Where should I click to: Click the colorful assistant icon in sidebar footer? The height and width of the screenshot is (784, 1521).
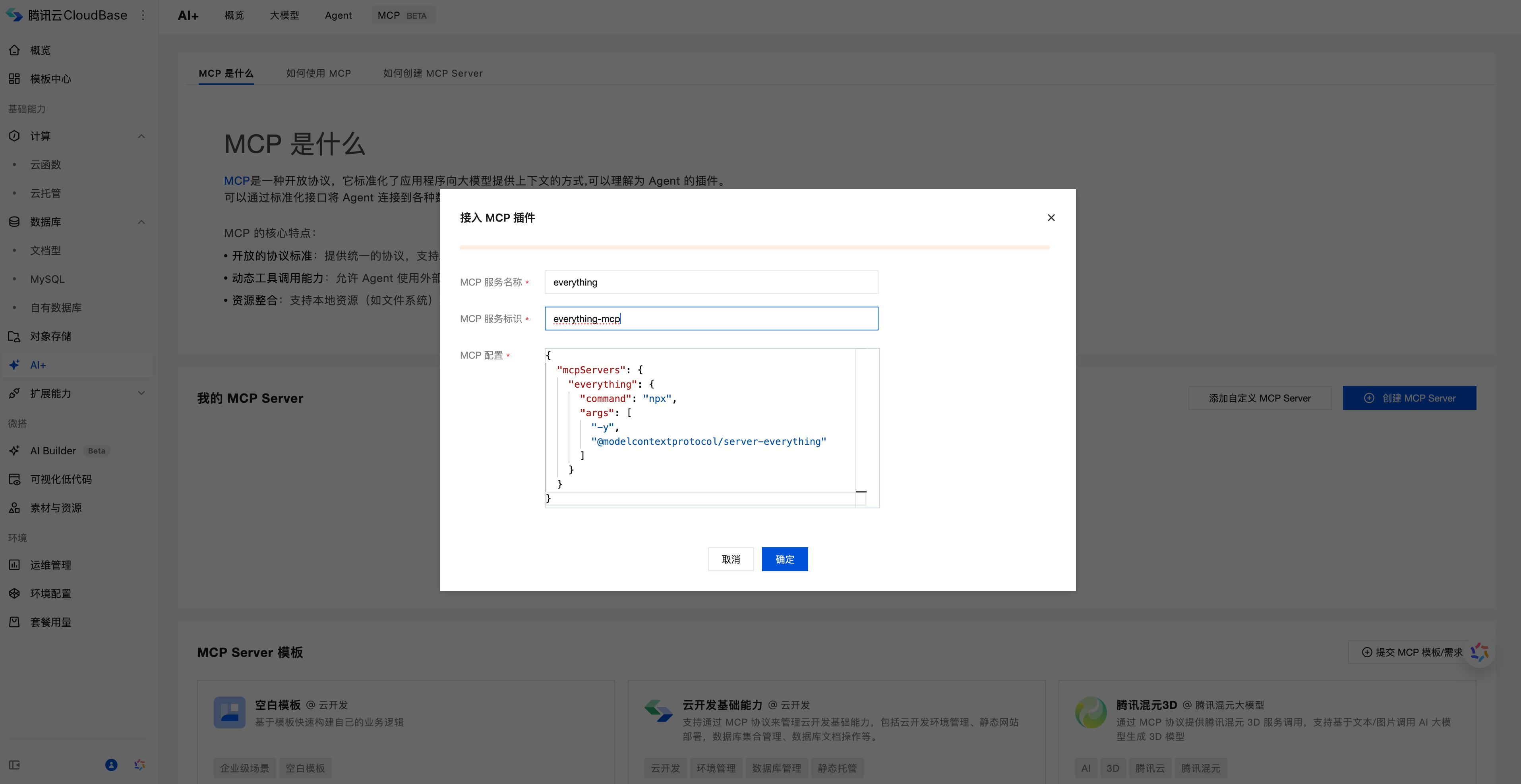click(140, 765)
